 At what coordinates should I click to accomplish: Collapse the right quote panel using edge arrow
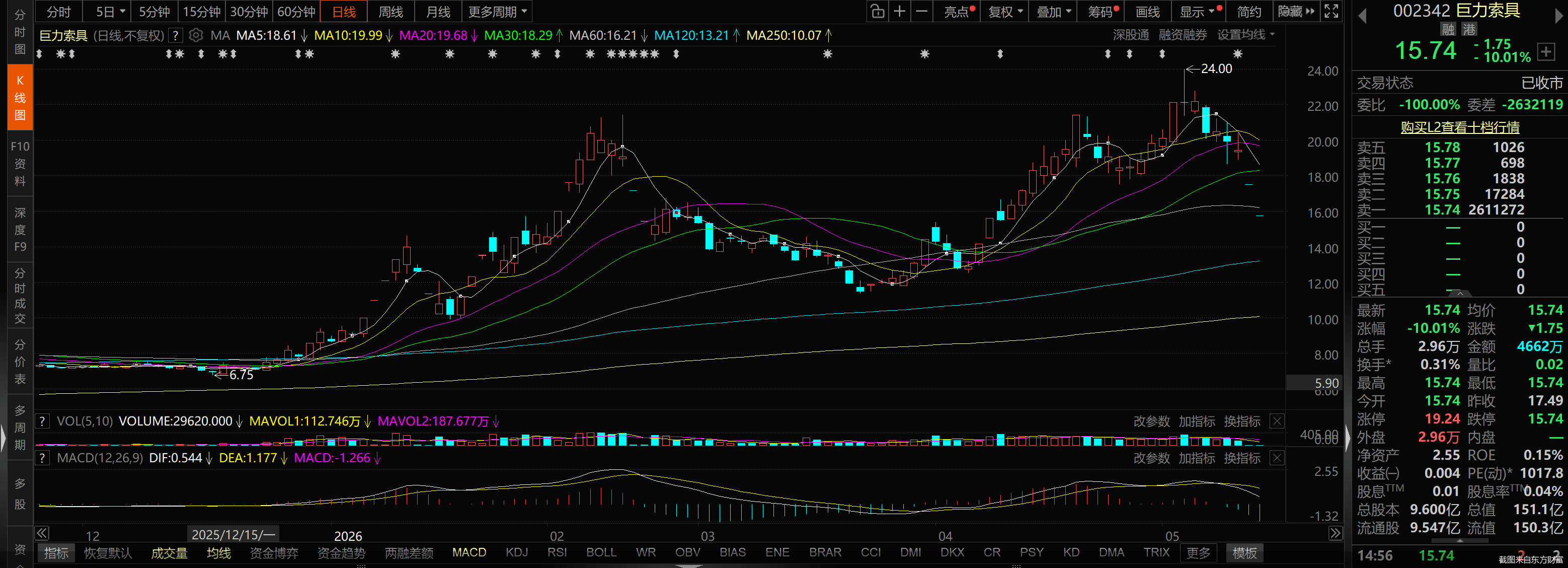click(x=1348, y=437)
